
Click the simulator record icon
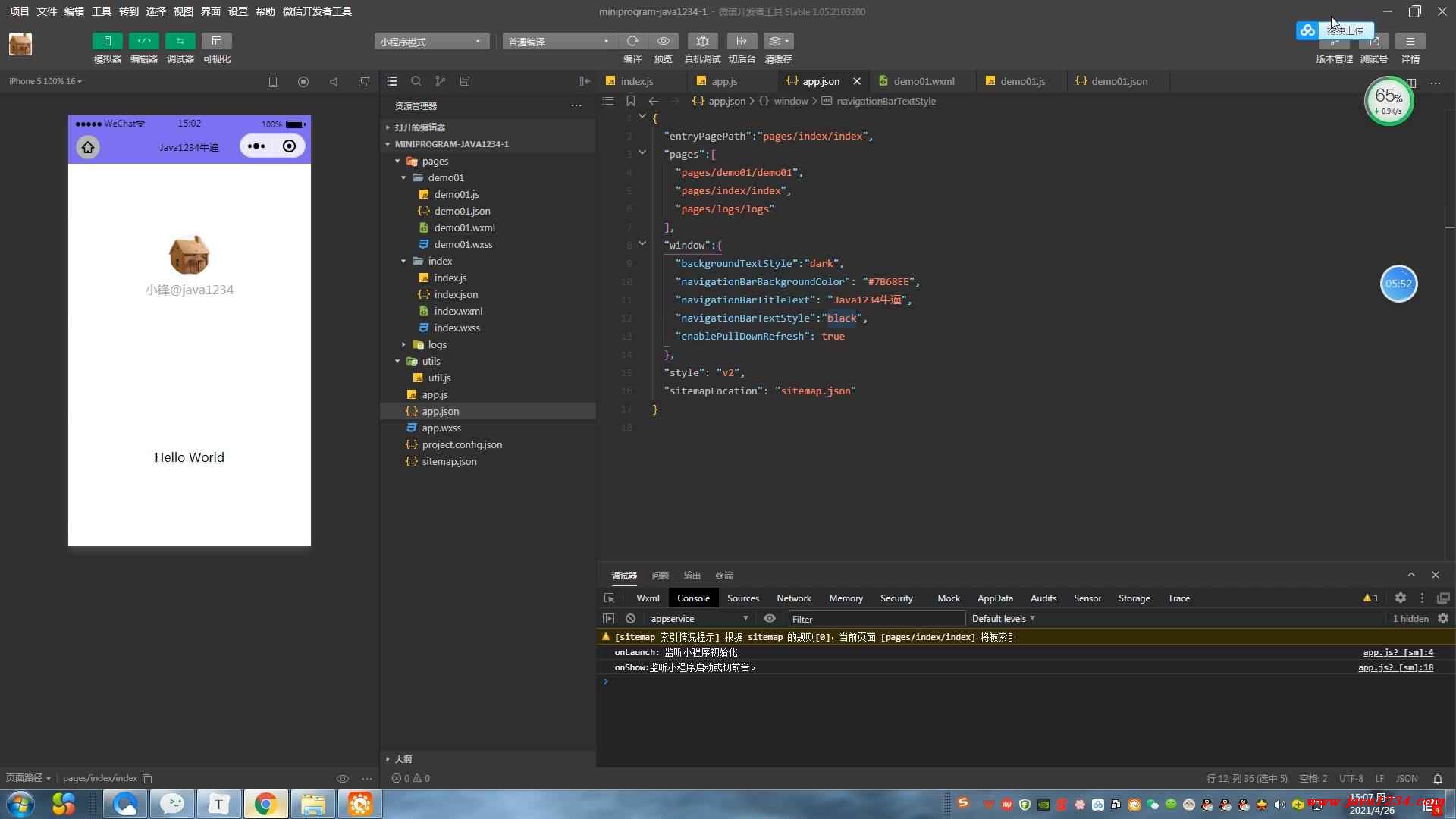click(303, 82)
